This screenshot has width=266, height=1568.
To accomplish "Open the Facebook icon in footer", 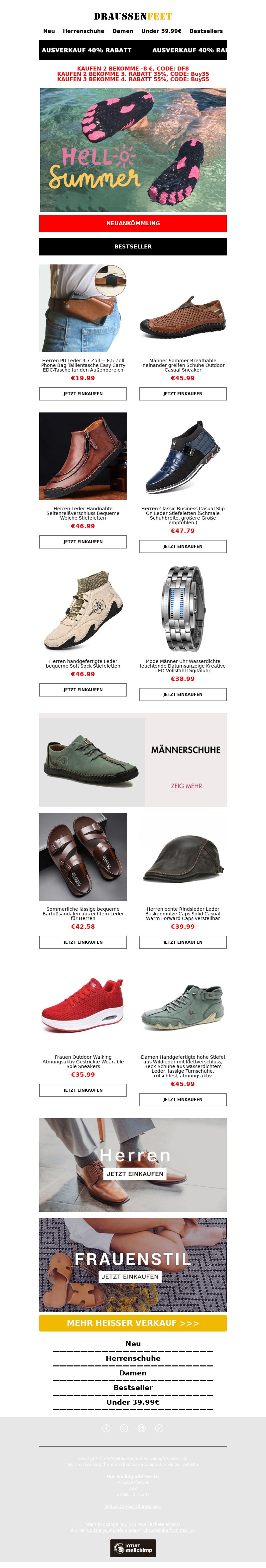I will pos(106,1428).
